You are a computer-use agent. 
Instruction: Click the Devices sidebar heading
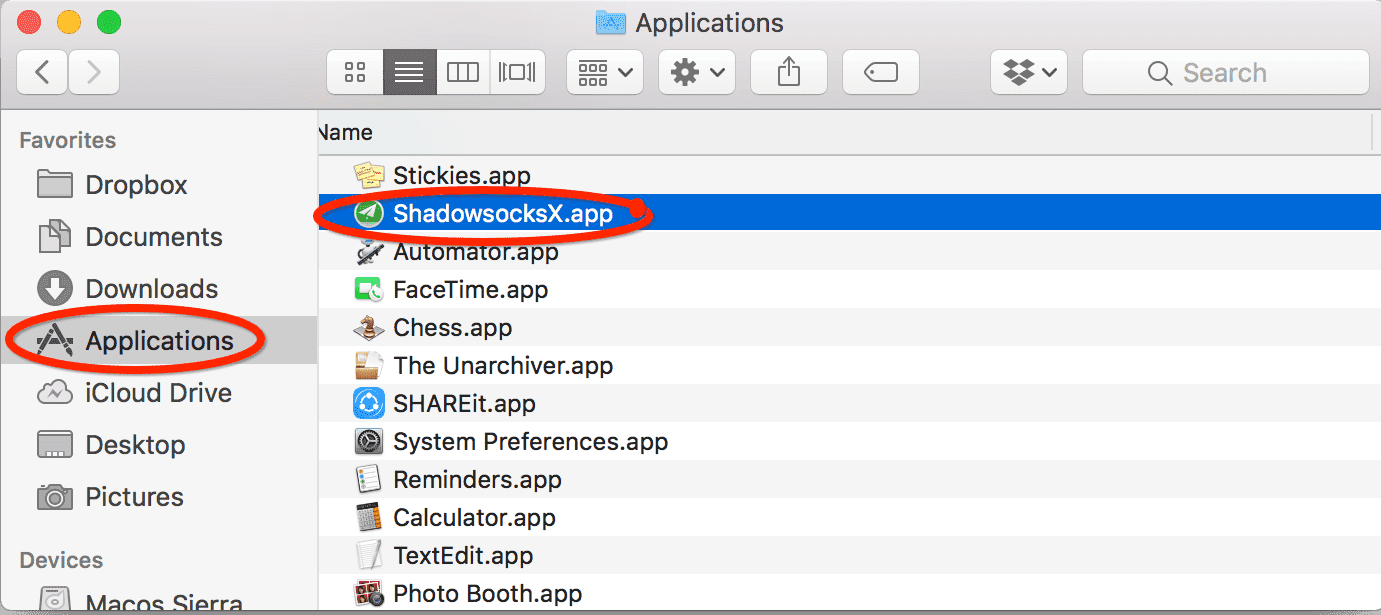[x=61, y=560]
